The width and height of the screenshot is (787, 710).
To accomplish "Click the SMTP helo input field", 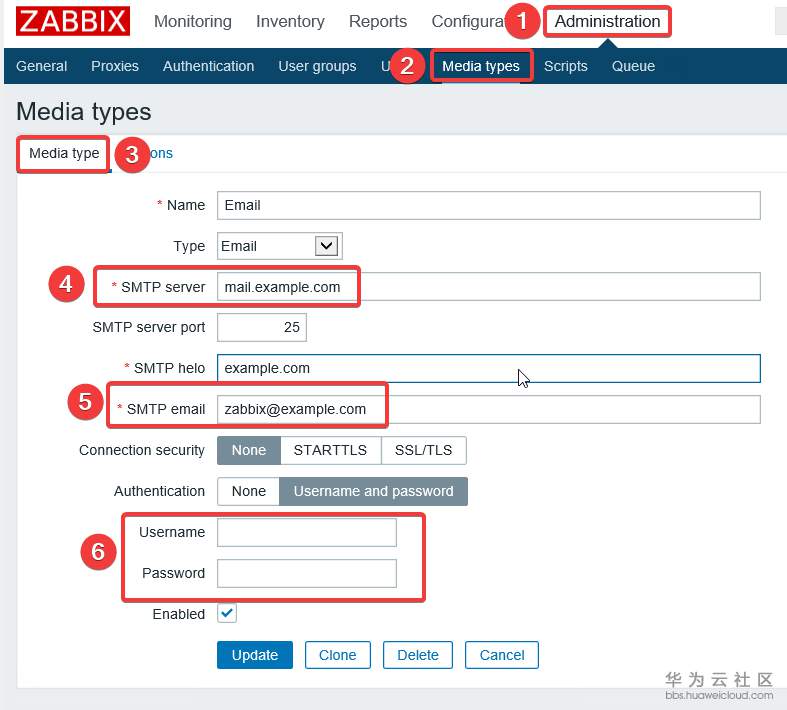I will pyautogui.click(x=489, y=368).
